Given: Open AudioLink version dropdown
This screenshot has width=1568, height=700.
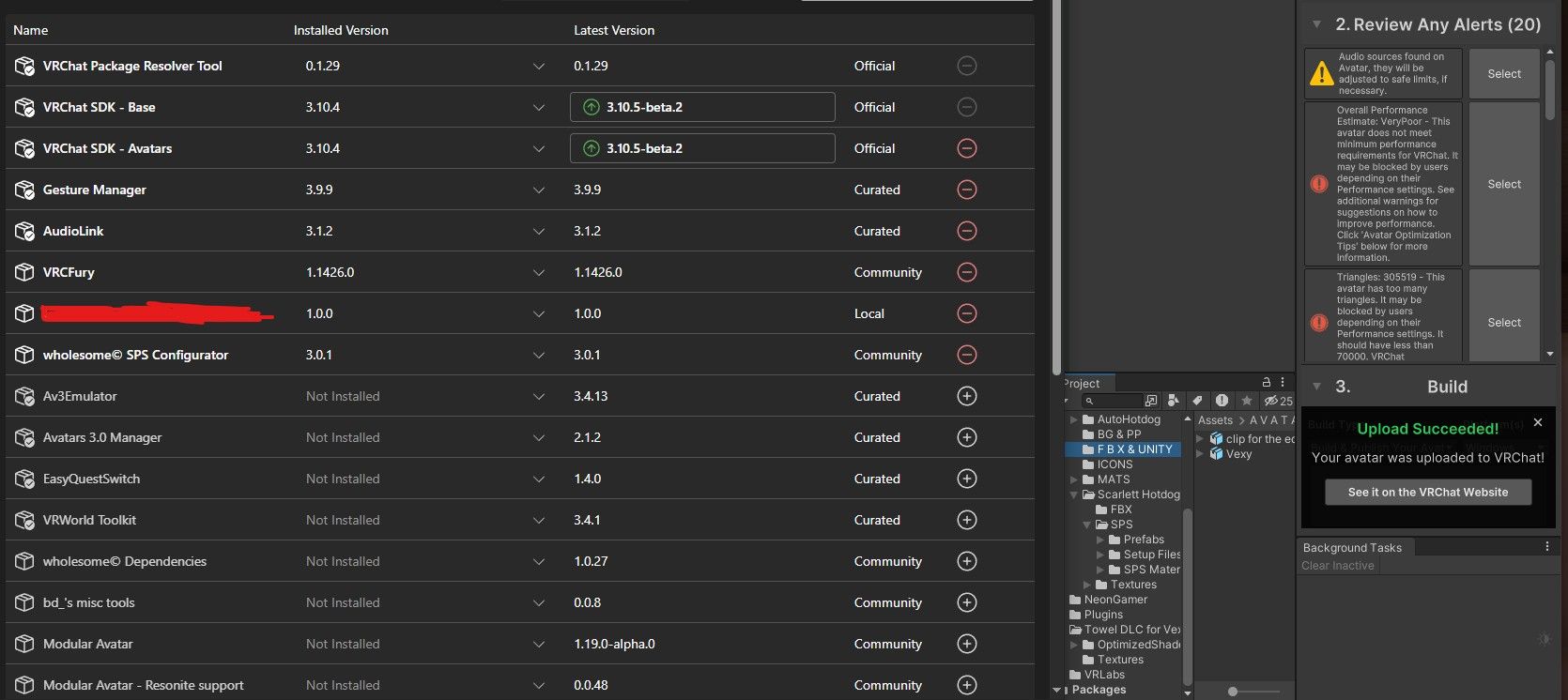Looking at the screenshot, I should point(539,231).
